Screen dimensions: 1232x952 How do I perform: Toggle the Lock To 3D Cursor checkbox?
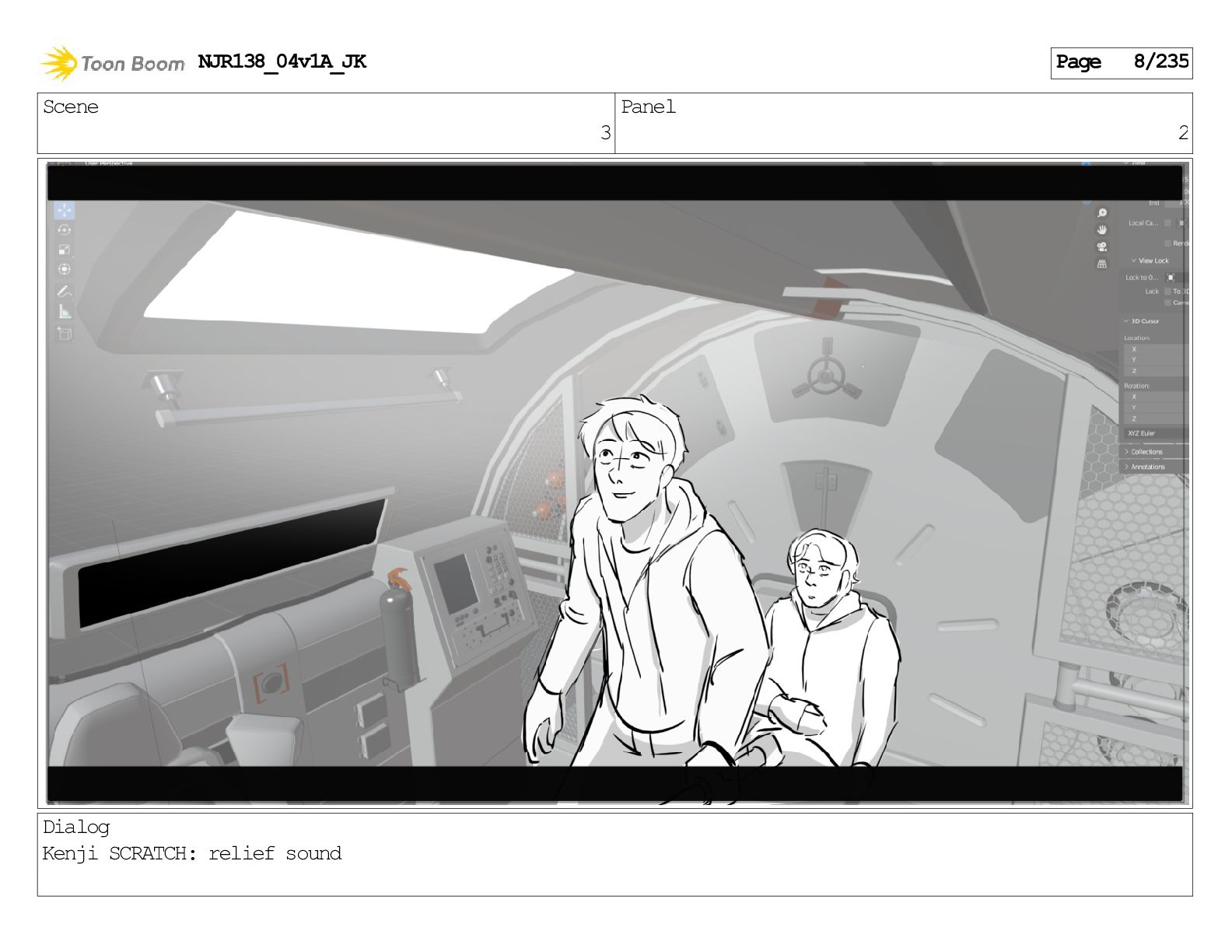[1167, 292]
